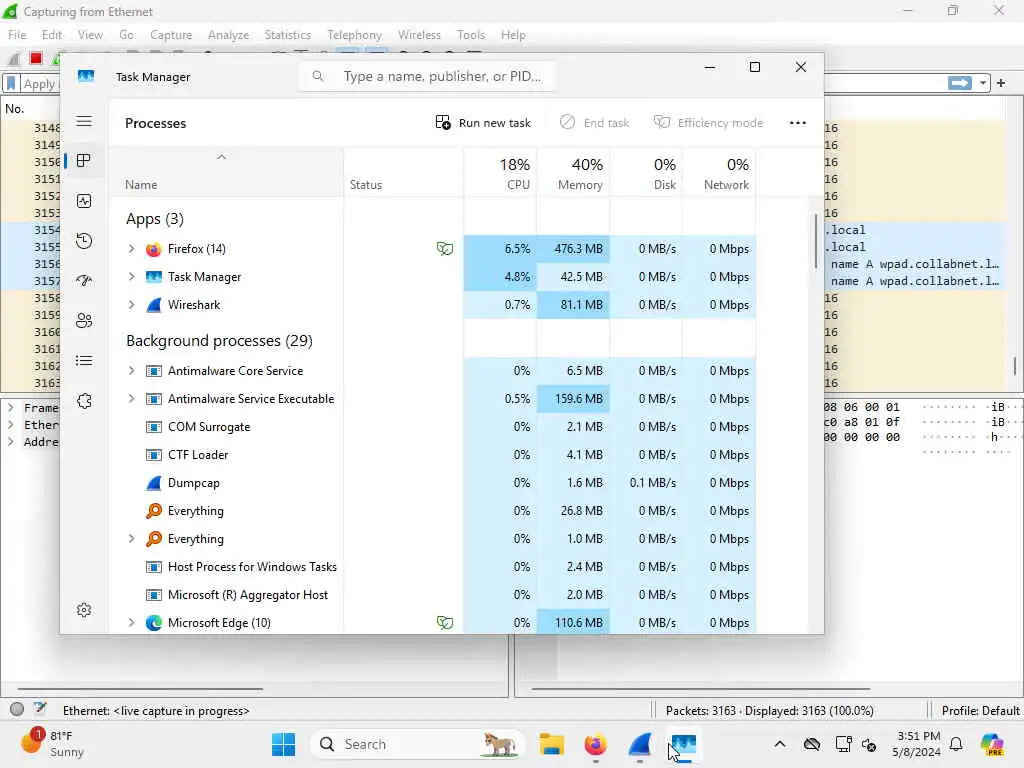The width and height of the screenshot is (1024, 768).
Task: Open Wireshark Help menu
Action: tap(513, 35)
